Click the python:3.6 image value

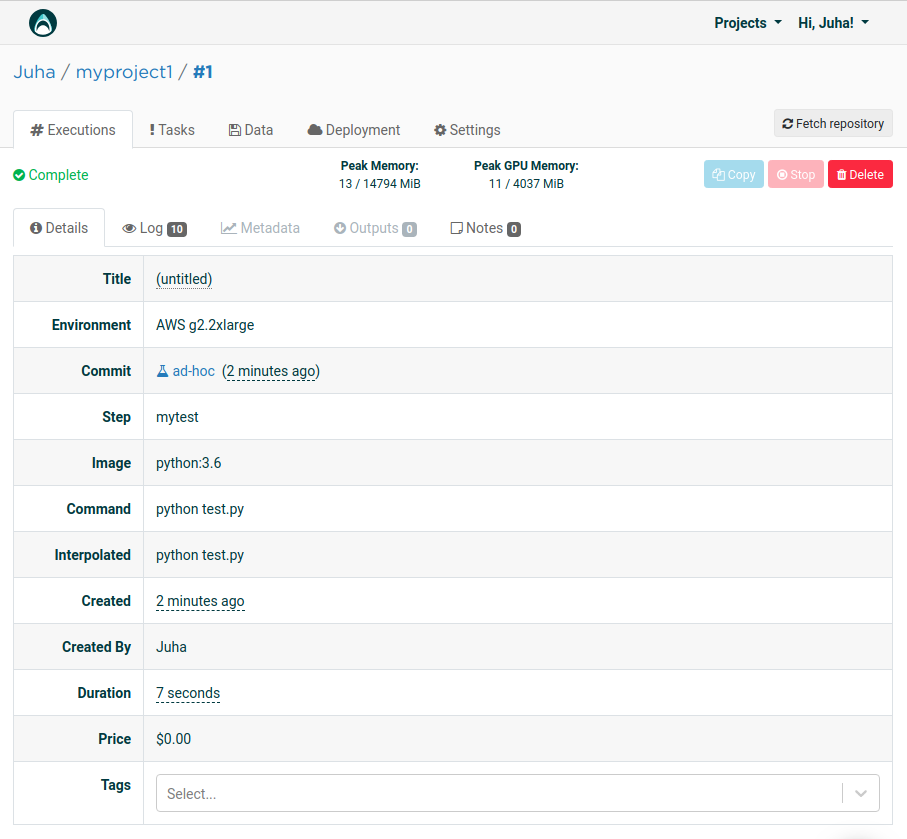point(189,463)
